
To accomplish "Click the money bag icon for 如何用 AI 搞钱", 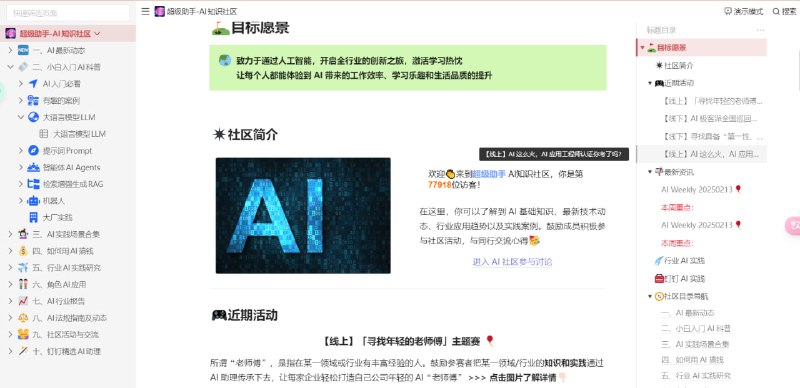I will 23,251.
